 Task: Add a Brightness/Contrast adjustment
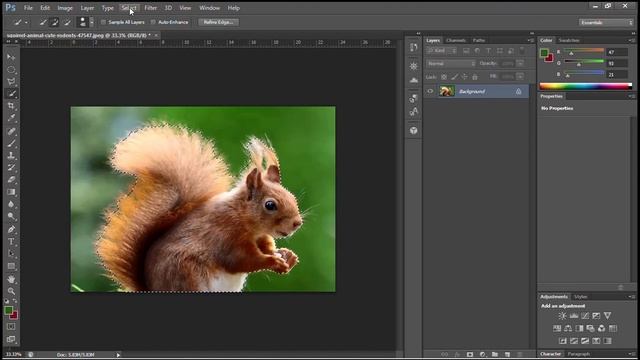click(562, 316)
